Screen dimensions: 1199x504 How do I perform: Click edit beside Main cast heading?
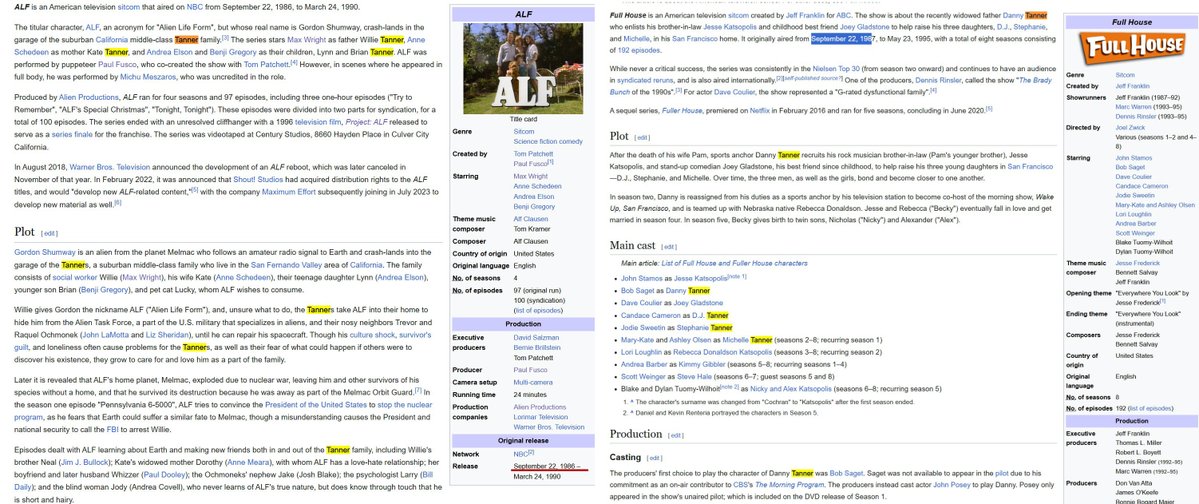[668, 247]
